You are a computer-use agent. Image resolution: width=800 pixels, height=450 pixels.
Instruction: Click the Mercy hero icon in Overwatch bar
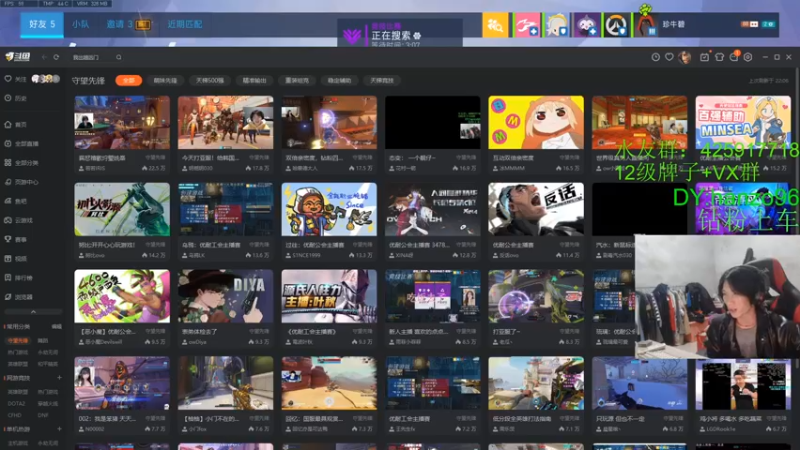pyautogui.click(x=556, y=25)
